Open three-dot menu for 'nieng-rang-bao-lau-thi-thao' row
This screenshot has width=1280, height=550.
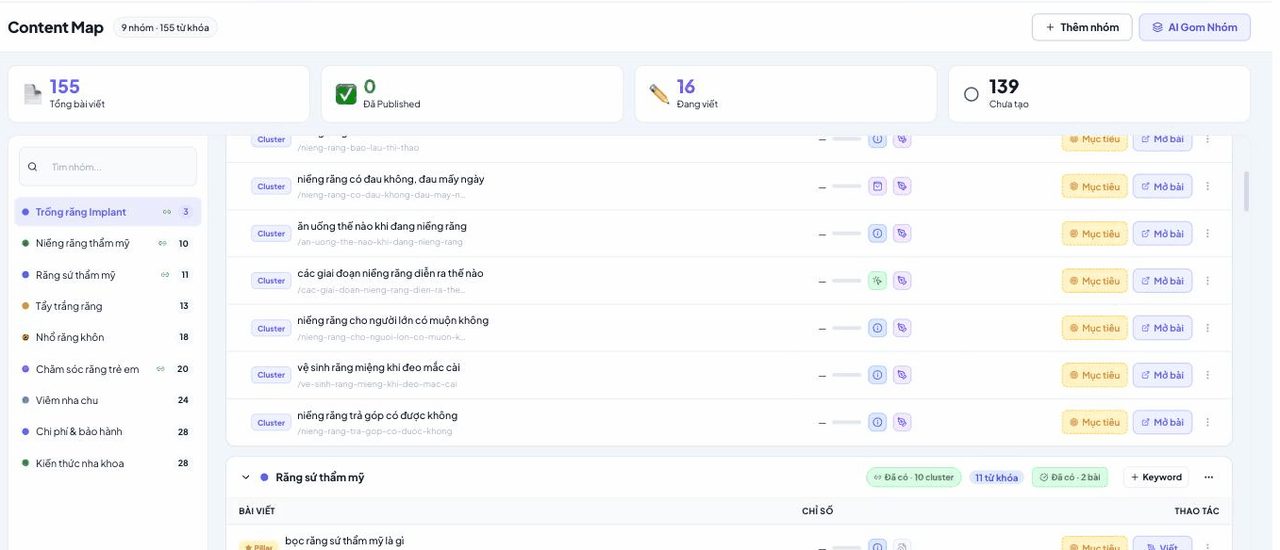click(x=1207, y=139)
